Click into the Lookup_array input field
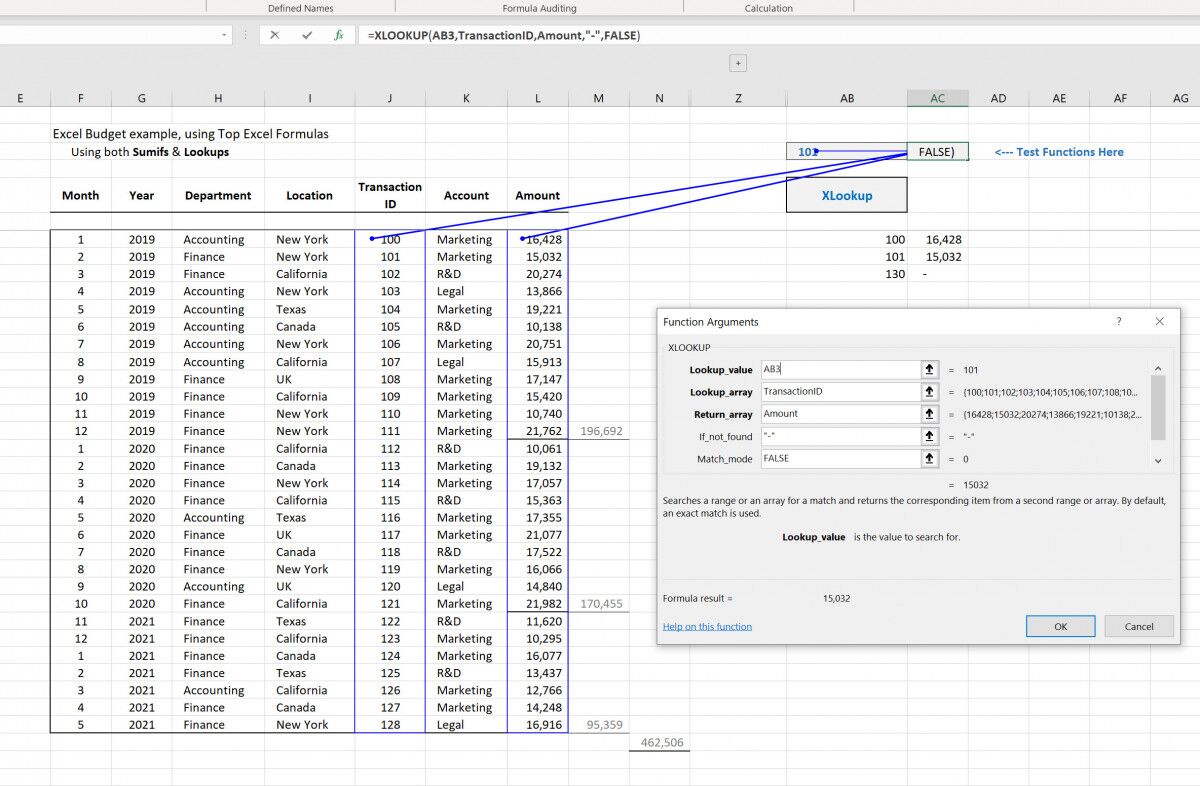This screenshot has width=1200, height=786. pyautogui.click(x=838, y=392)
